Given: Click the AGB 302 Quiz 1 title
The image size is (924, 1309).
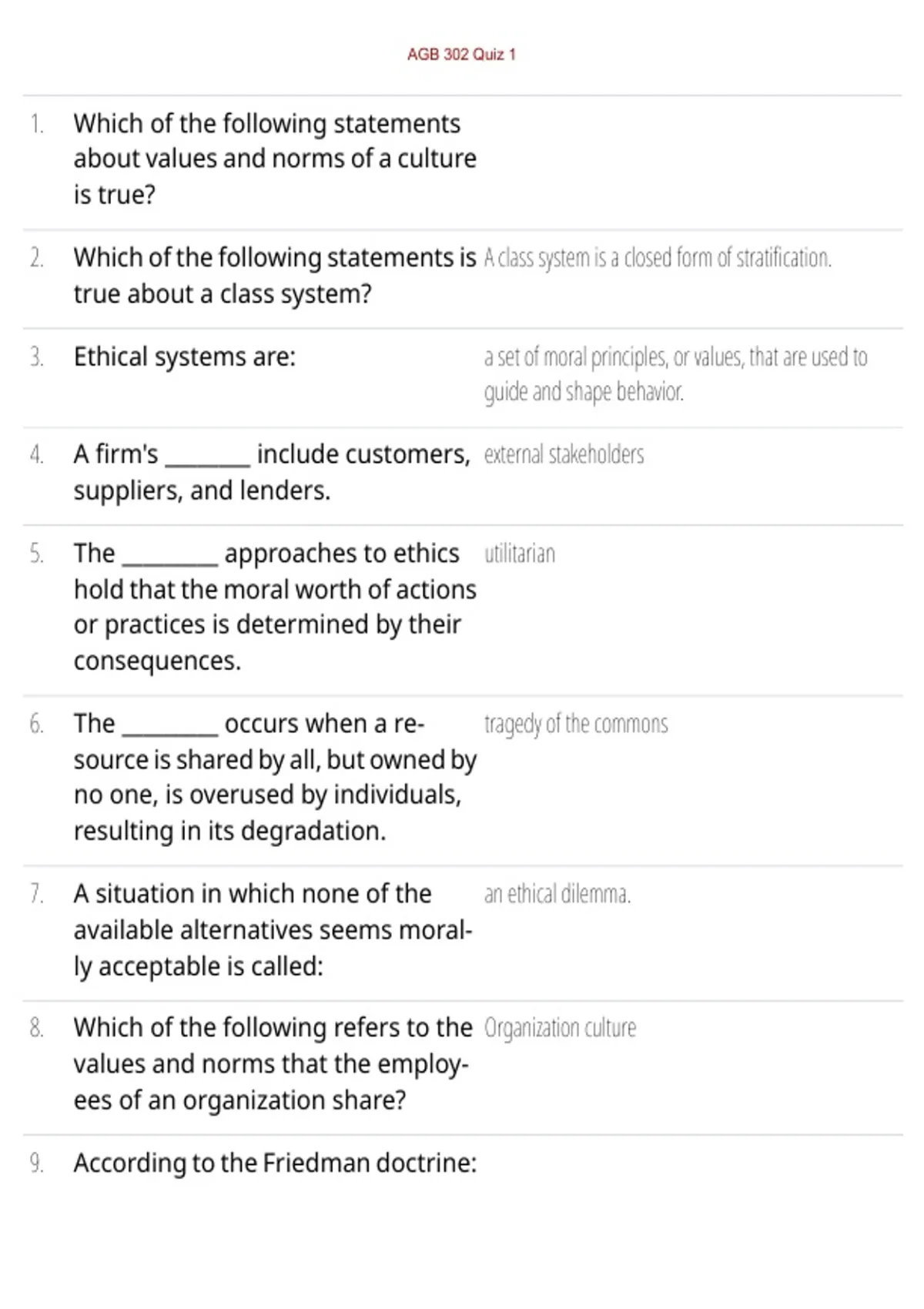Looking at the screenshot, I should coord(461,55).
